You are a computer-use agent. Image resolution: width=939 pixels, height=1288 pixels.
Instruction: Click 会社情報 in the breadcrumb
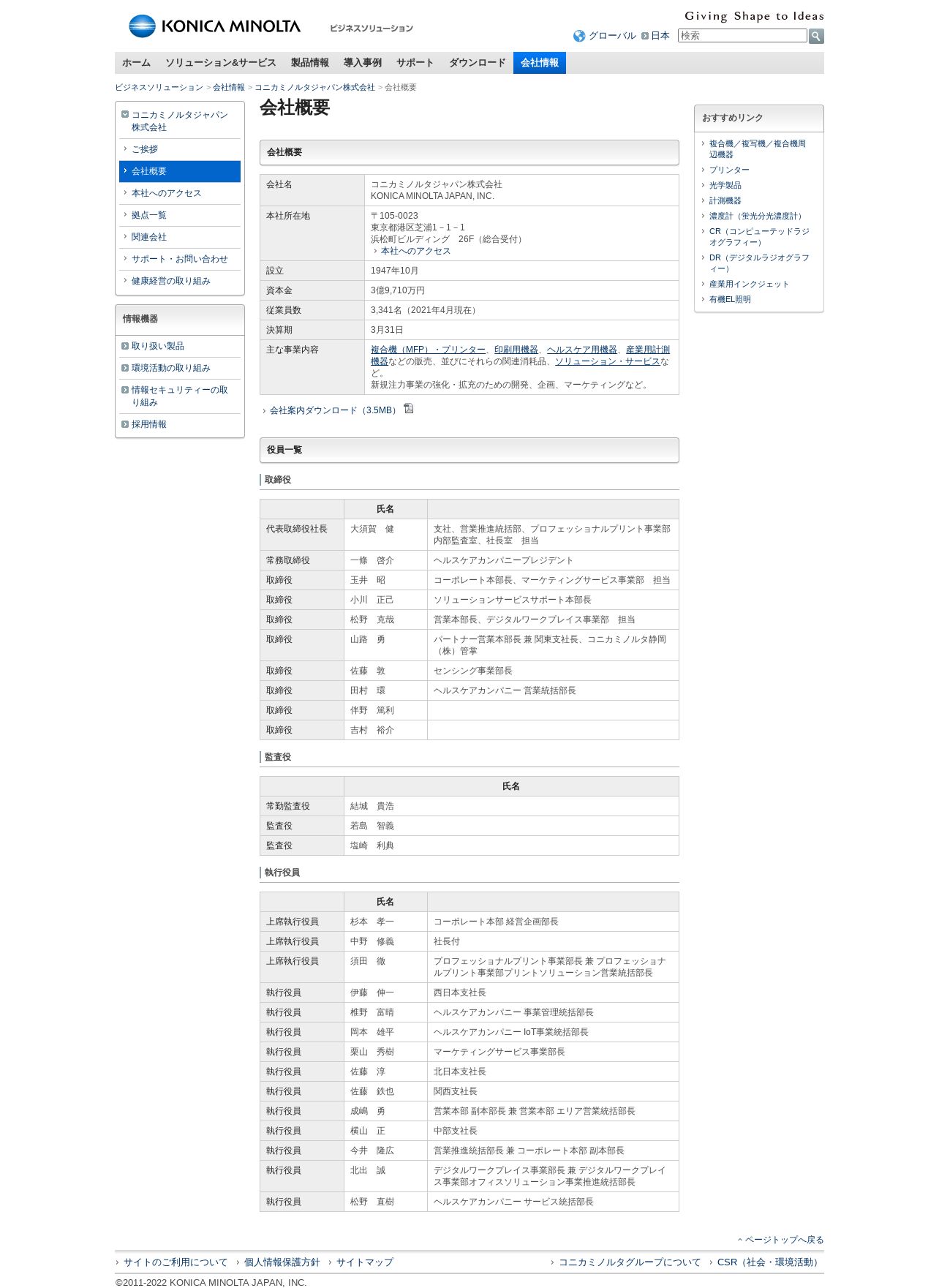[229, 87]
